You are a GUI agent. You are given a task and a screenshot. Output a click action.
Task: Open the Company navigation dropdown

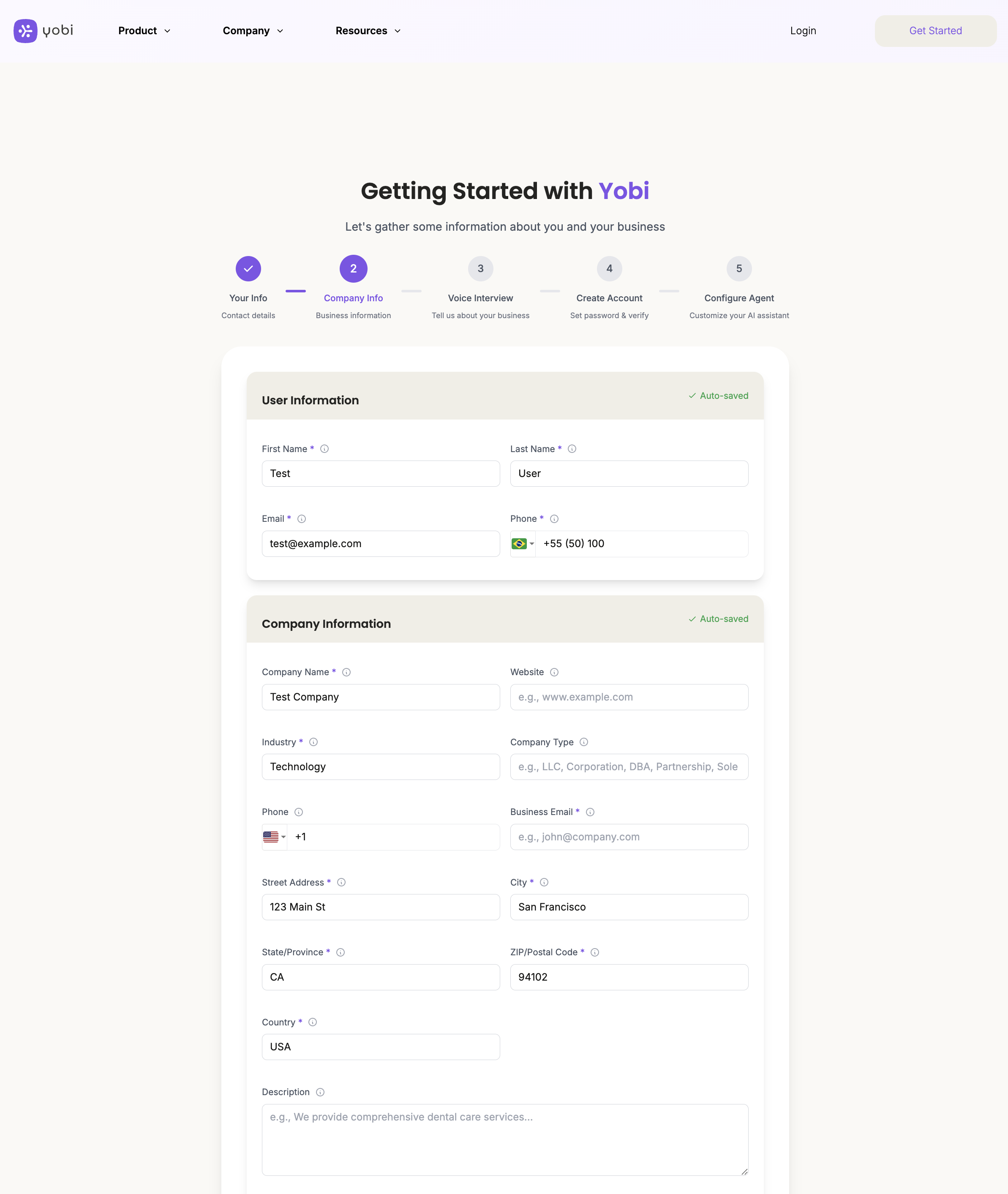pos(253,31)
